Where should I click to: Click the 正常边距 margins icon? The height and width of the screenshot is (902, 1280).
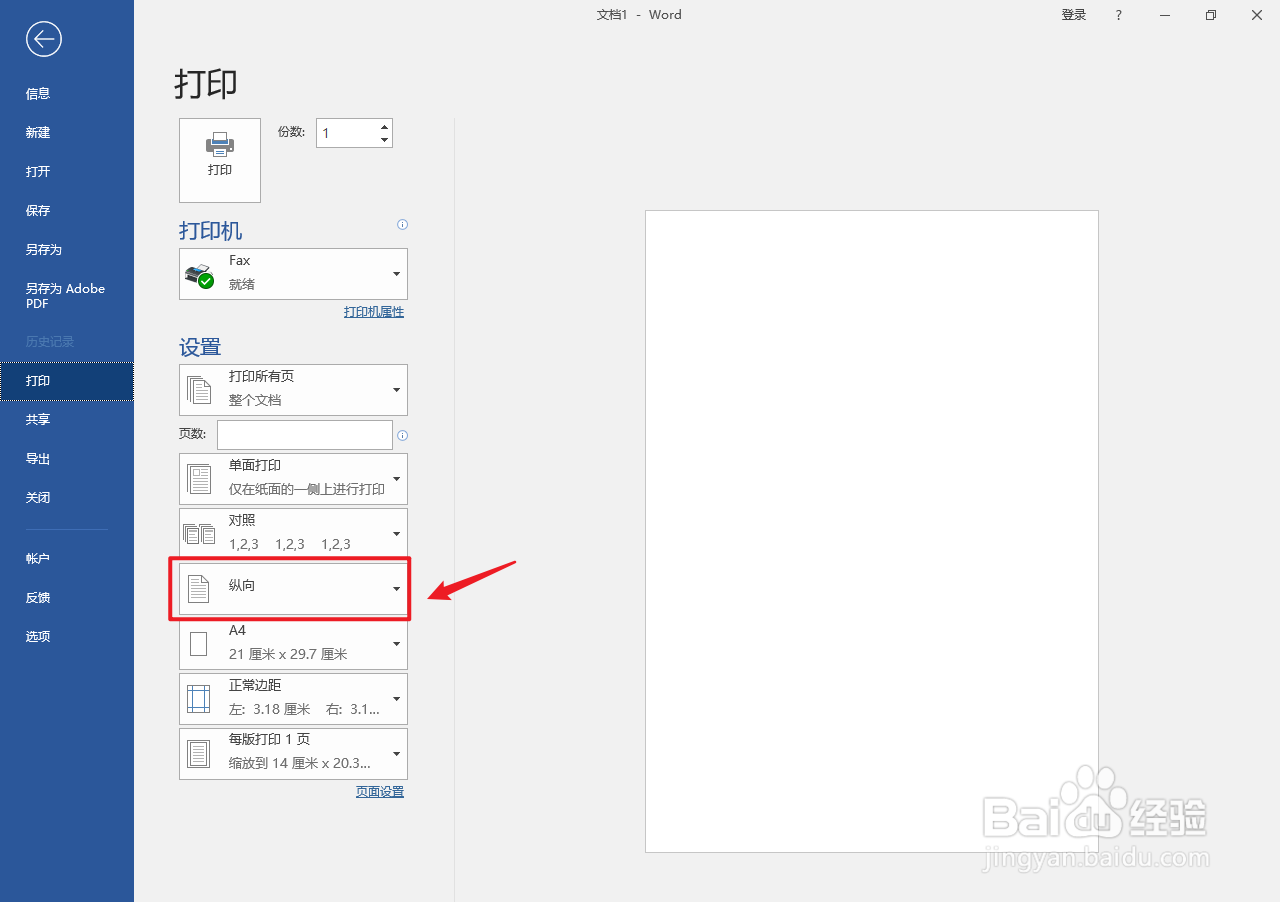click(x=199, y=697)
